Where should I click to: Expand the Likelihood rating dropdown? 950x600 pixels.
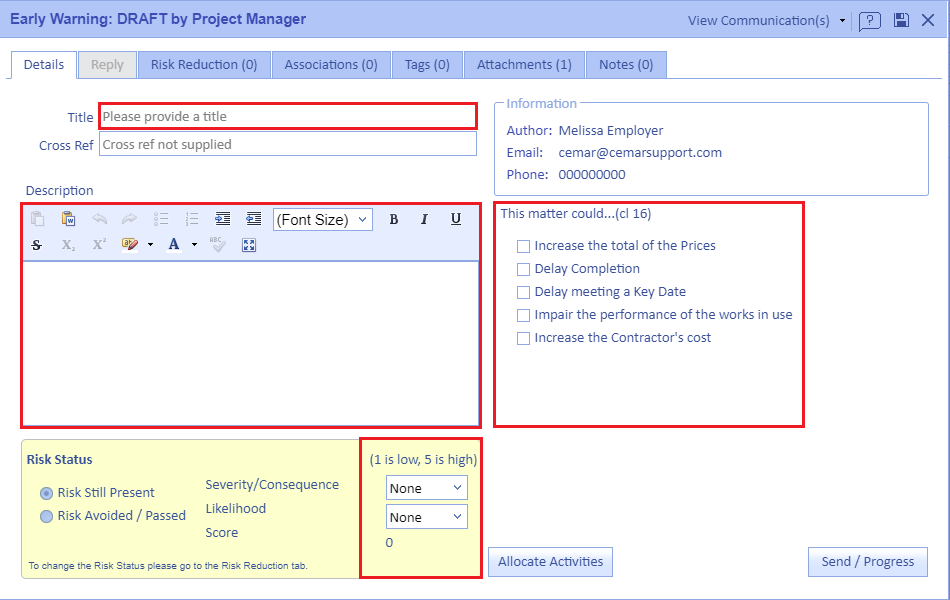coord(426,517)
